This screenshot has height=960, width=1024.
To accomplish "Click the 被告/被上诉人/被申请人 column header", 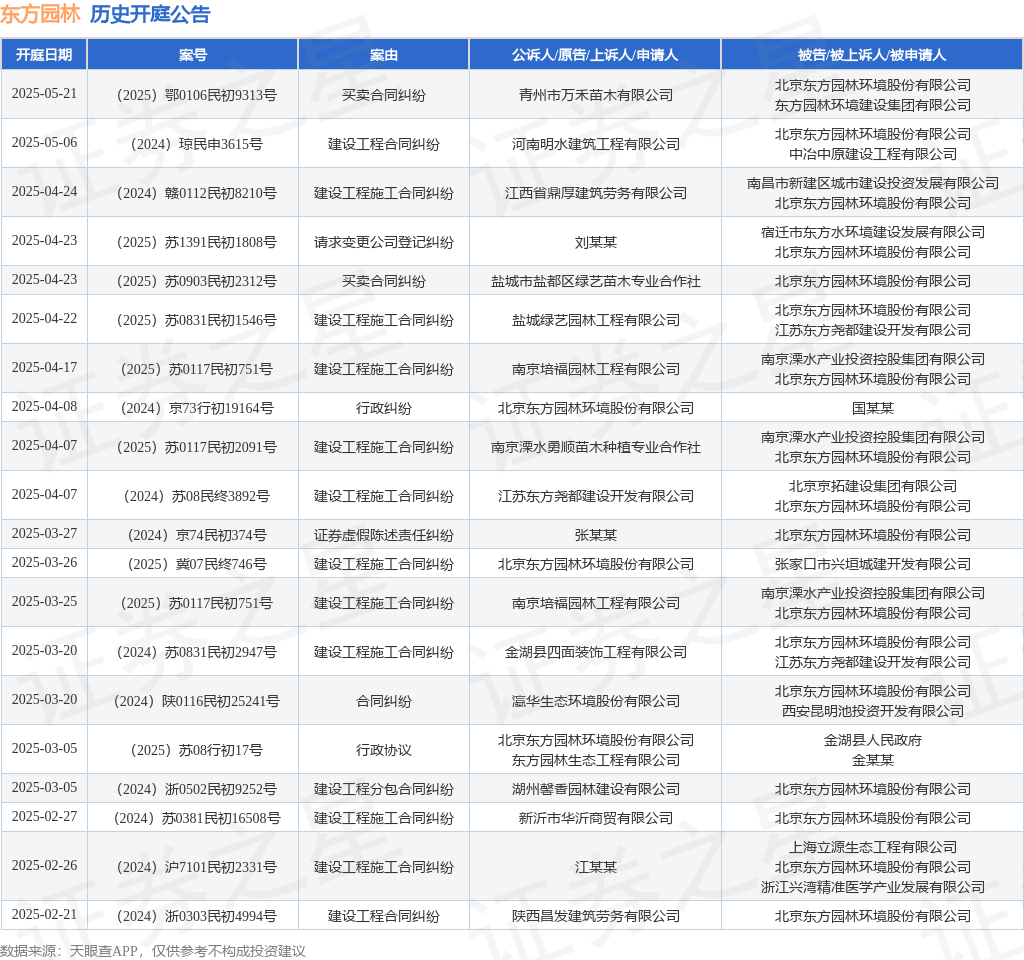I will coord(872,55).
